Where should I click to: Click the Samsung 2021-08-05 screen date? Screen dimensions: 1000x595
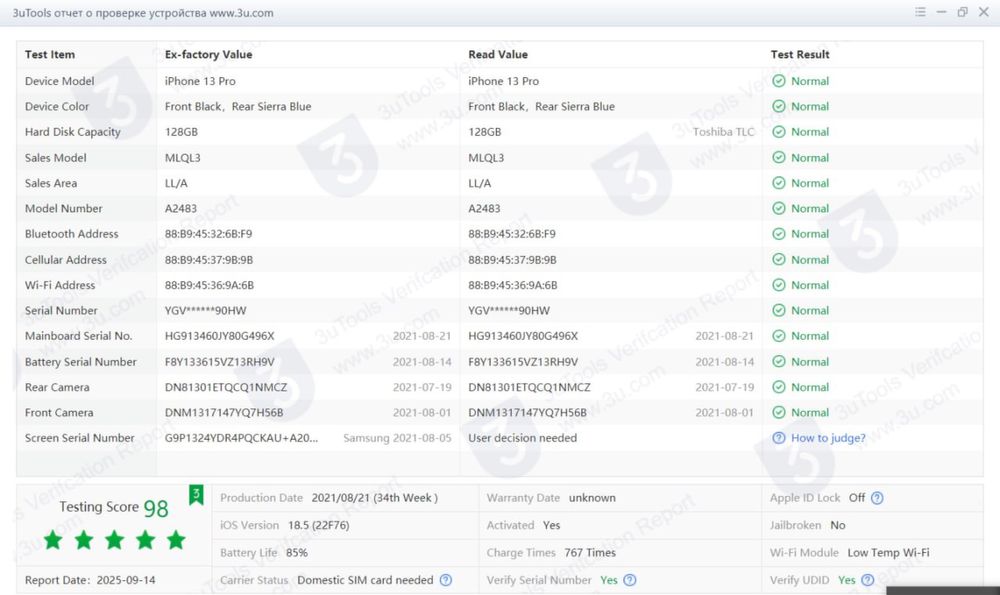pyautogui.click(x=397, y=438)
